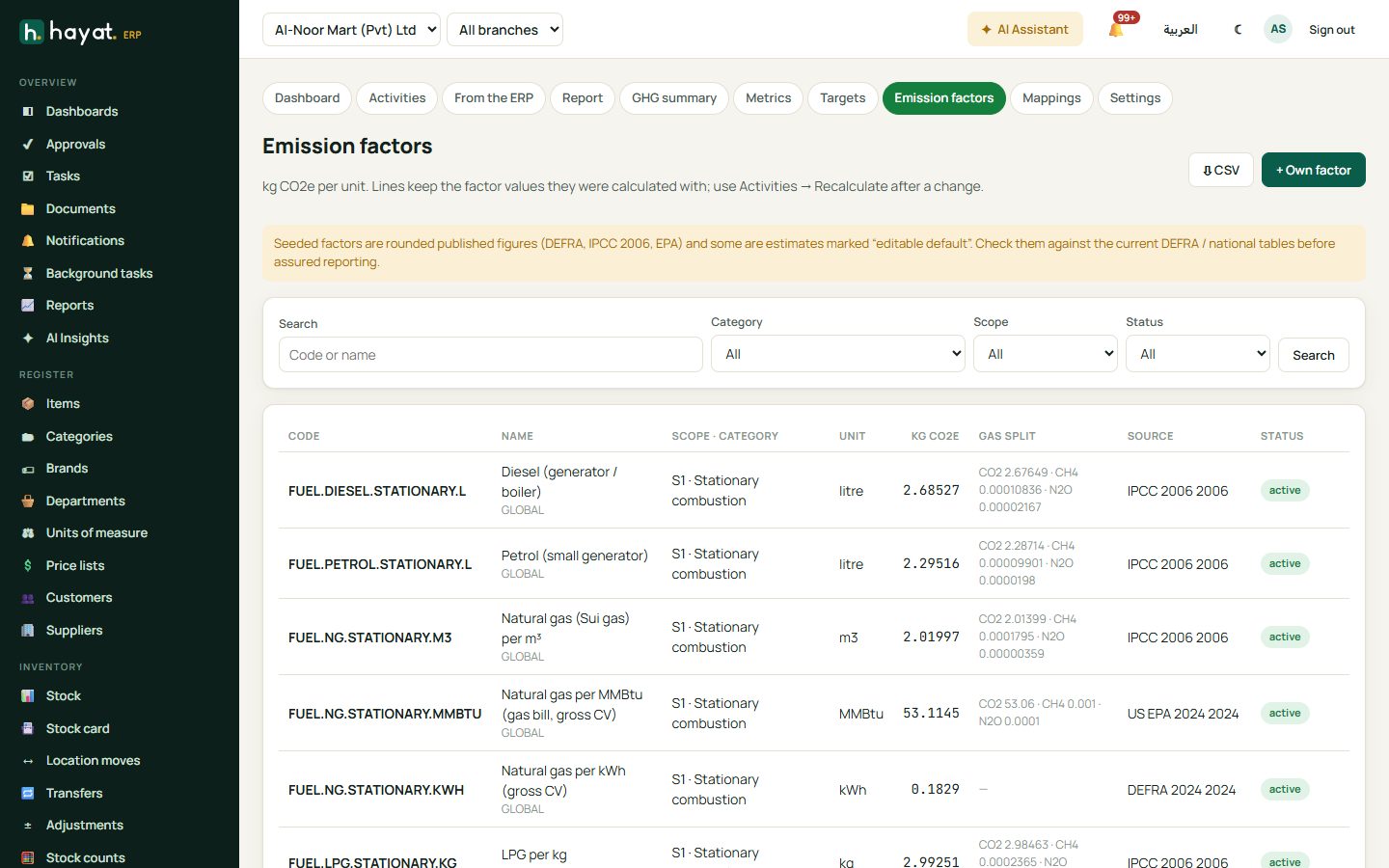This screenshot has width=1389, height=868.
Task: Open the From the ERP tab
Action: point(494,98)
